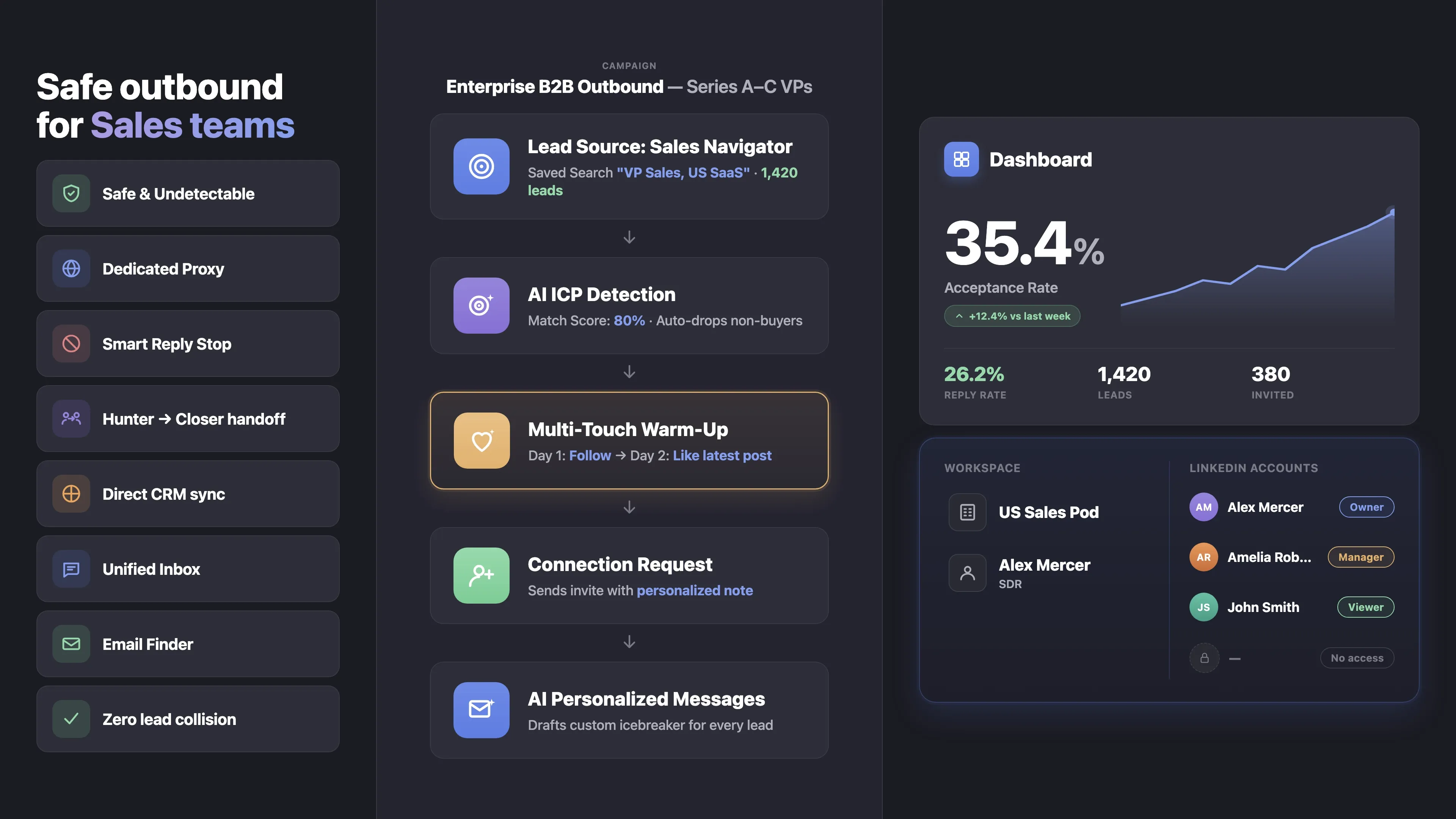The width and height of the screenshot is (1456, 819).
Task: Click the chat icon beside Unified Inbox
Action: click(x=71, y=569)
